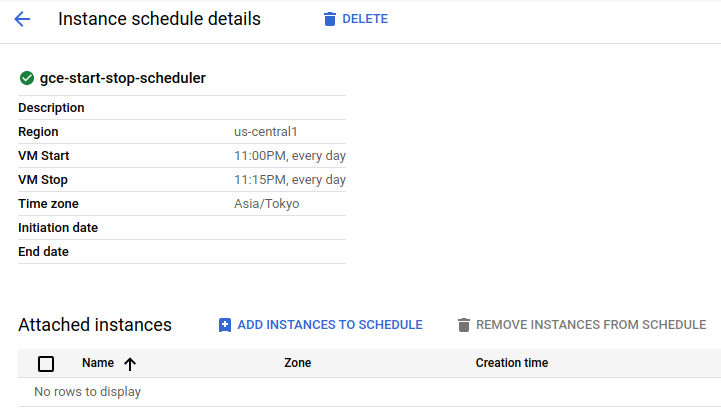
Task: Sort table by Creation time column
Action: 512,363
